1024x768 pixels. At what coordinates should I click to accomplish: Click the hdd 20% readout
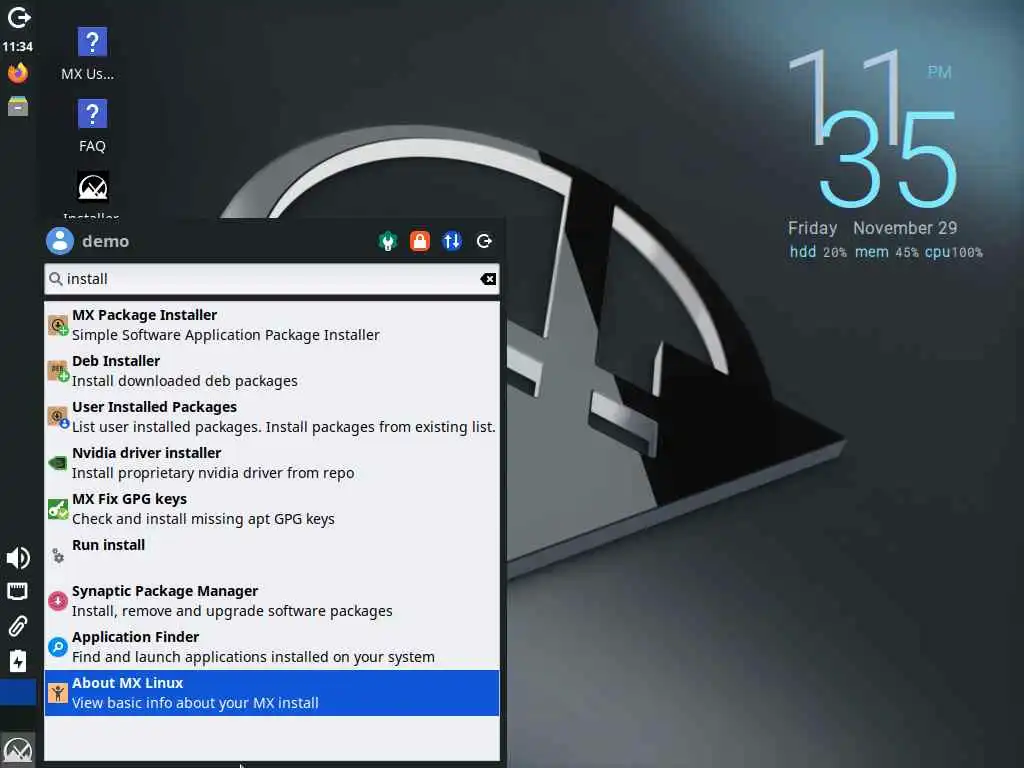click(x=818, y=252)
